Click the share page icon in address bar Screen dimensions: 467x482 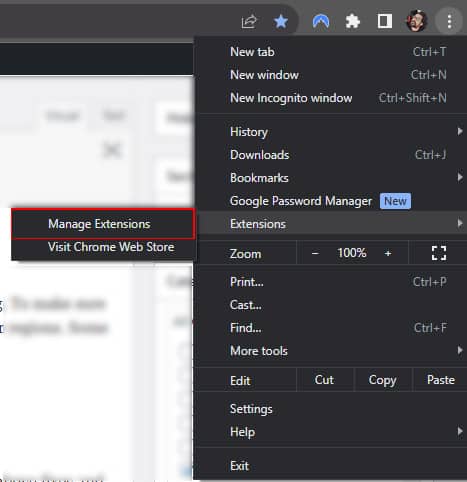point(249,22)
